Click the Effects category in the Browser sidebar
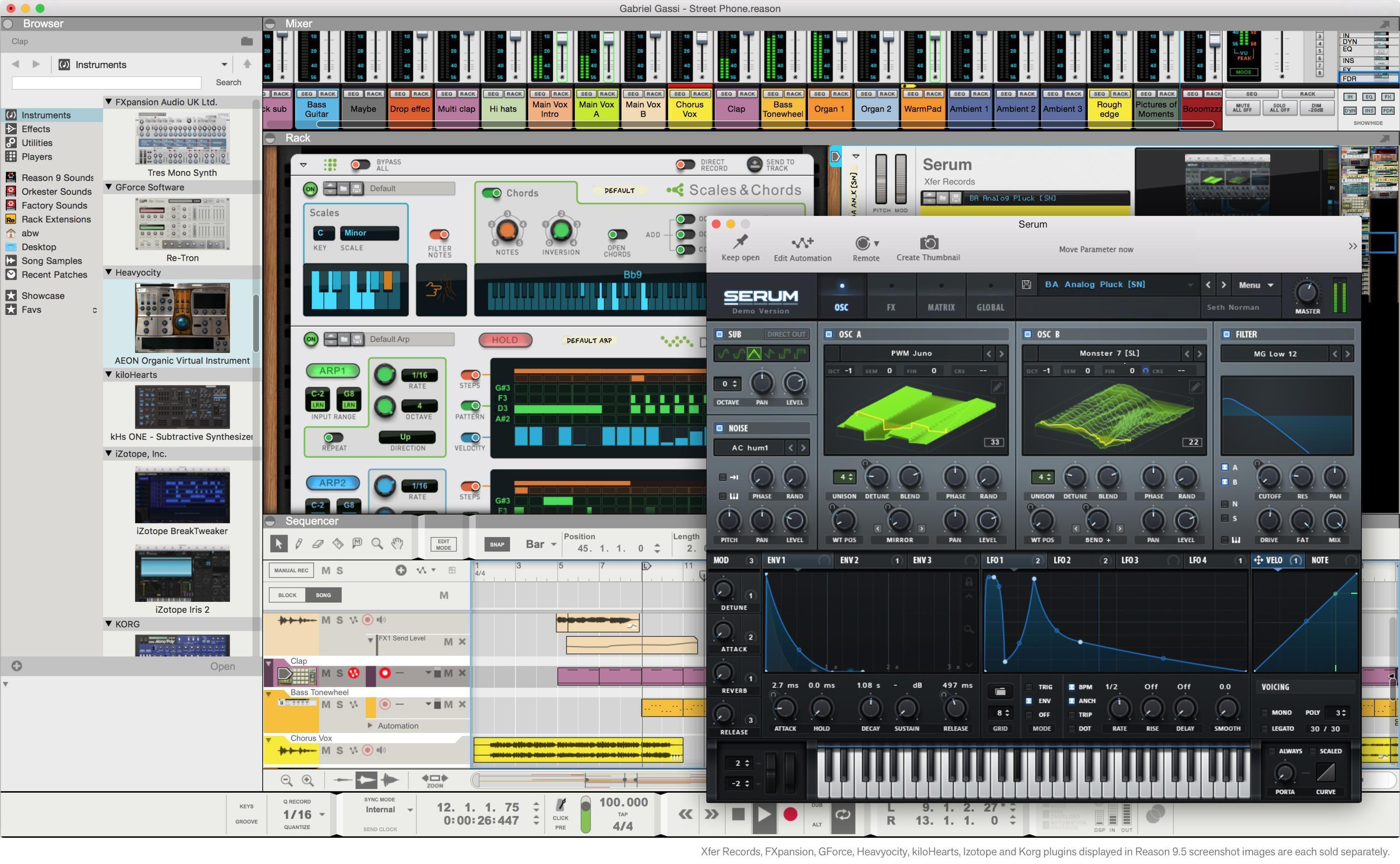The image size is (1400, 864). [35, 129]
